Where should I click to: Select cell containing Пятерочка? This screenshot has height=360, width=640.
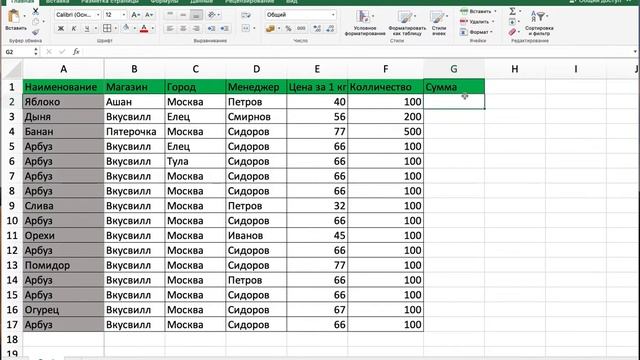[x=134, y=131]
